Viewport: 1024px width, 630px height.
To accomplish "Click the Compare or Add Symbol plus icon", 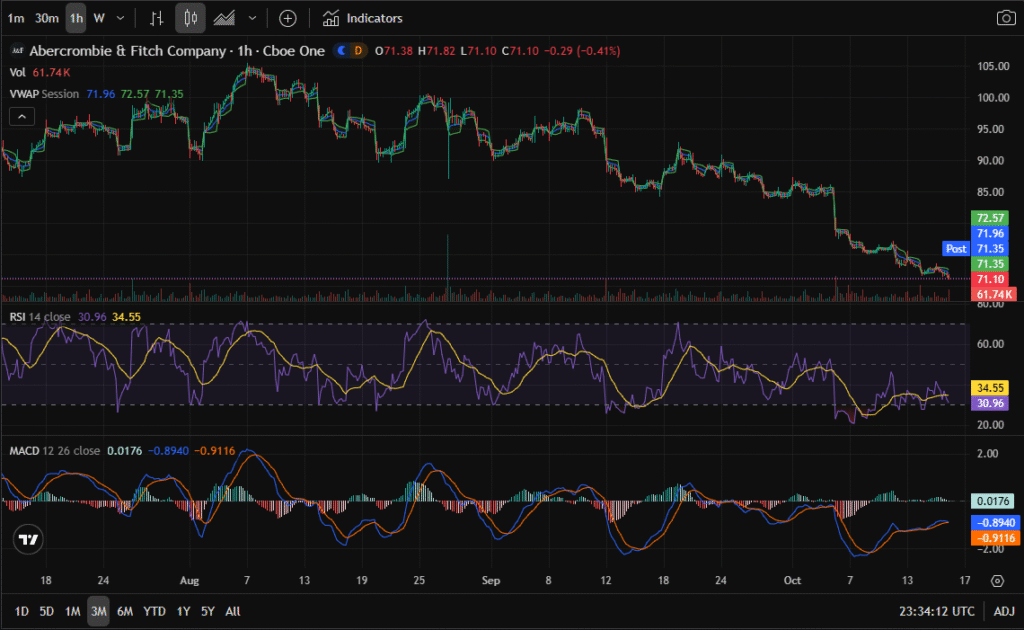I will click(x=288, y=18).
